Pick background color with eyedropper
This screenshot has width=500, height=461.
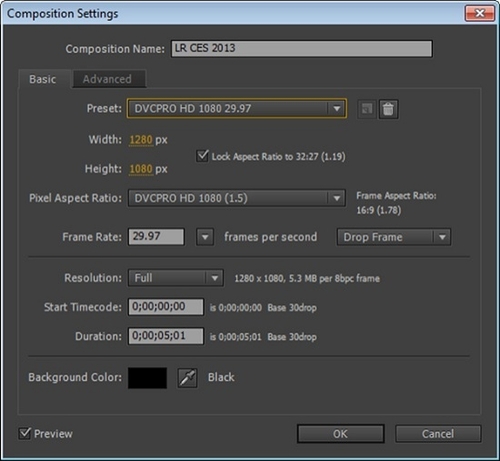[187, 378]
